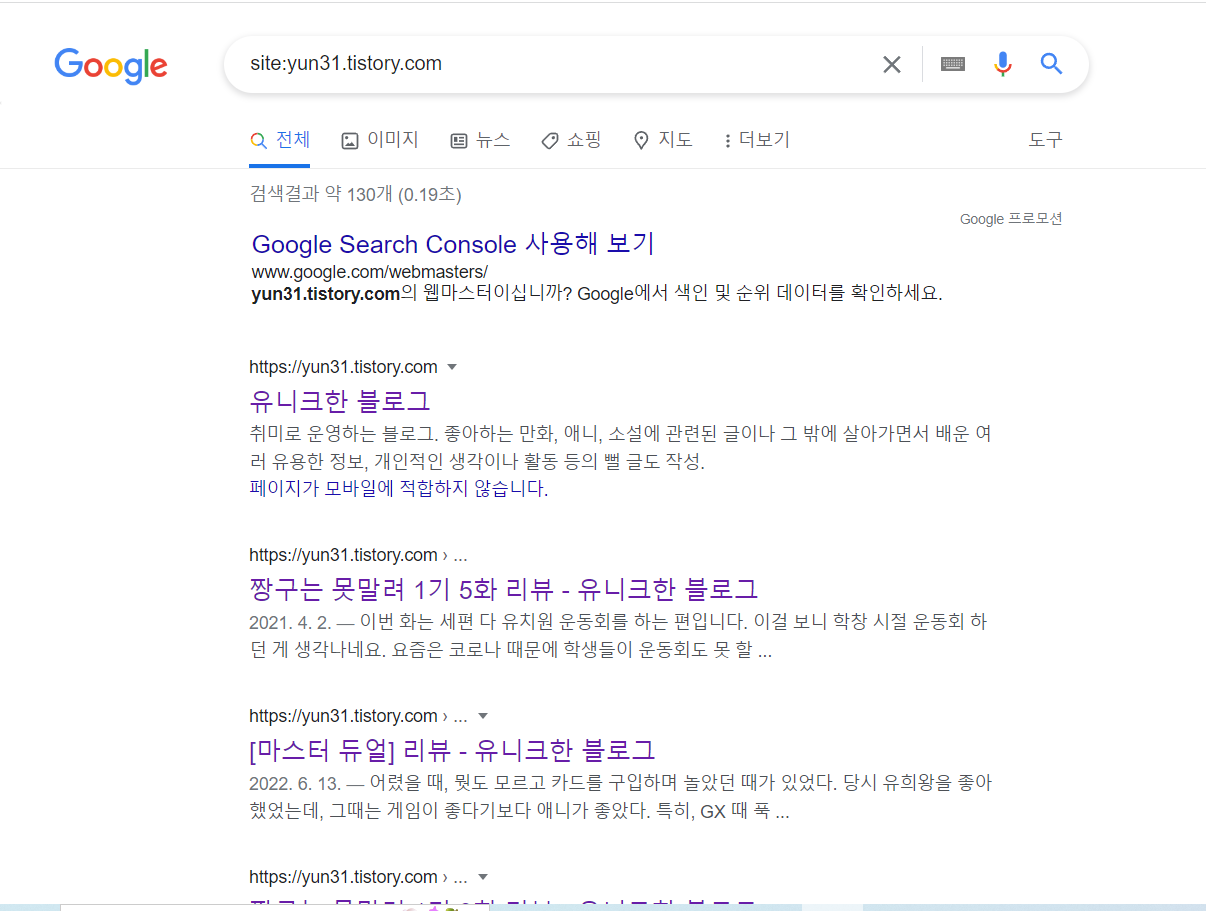The width and height of the screenshot is (1206, 911).
Task: Click 페이지가 모바일에 적합하지 않습니다 link
Action: (399, 489)
